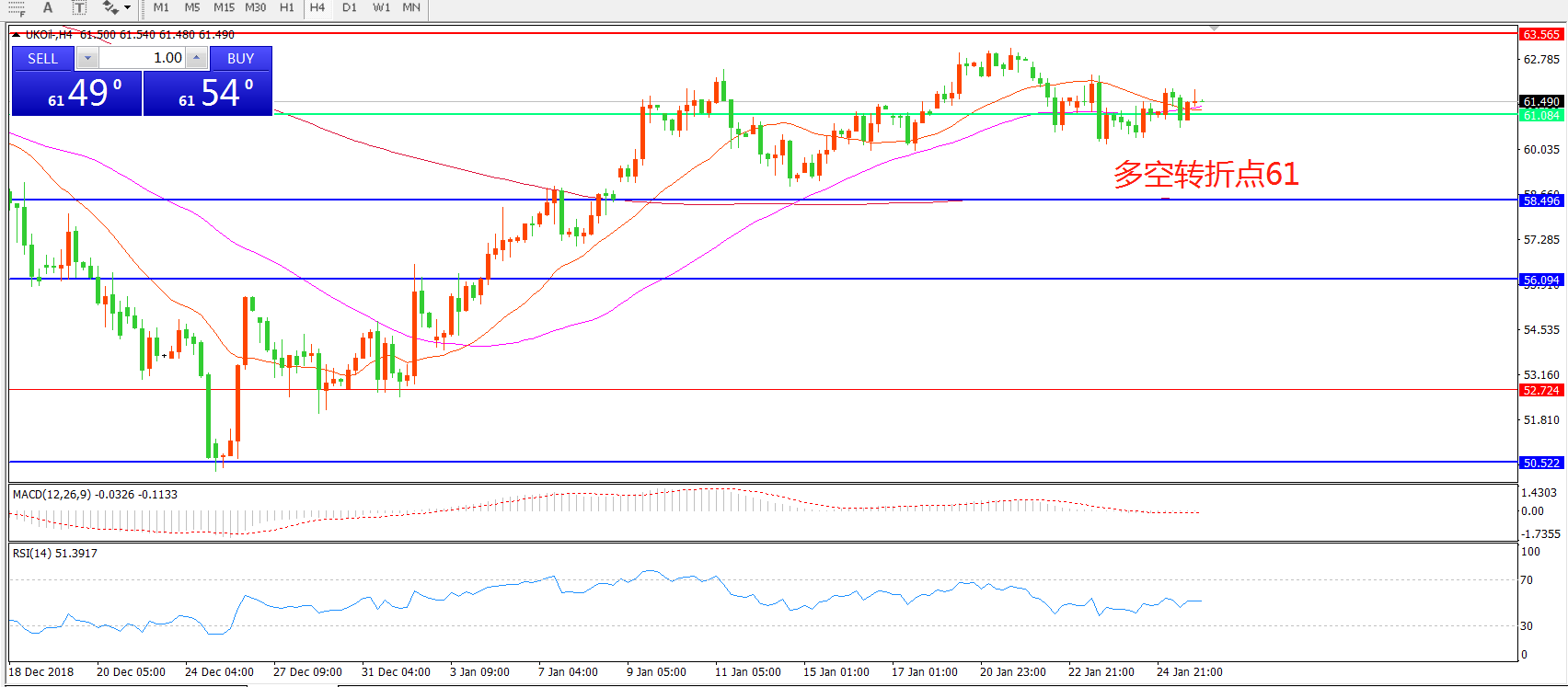
Task: Select the D1 timeframe
Action: tap(350, 7)
